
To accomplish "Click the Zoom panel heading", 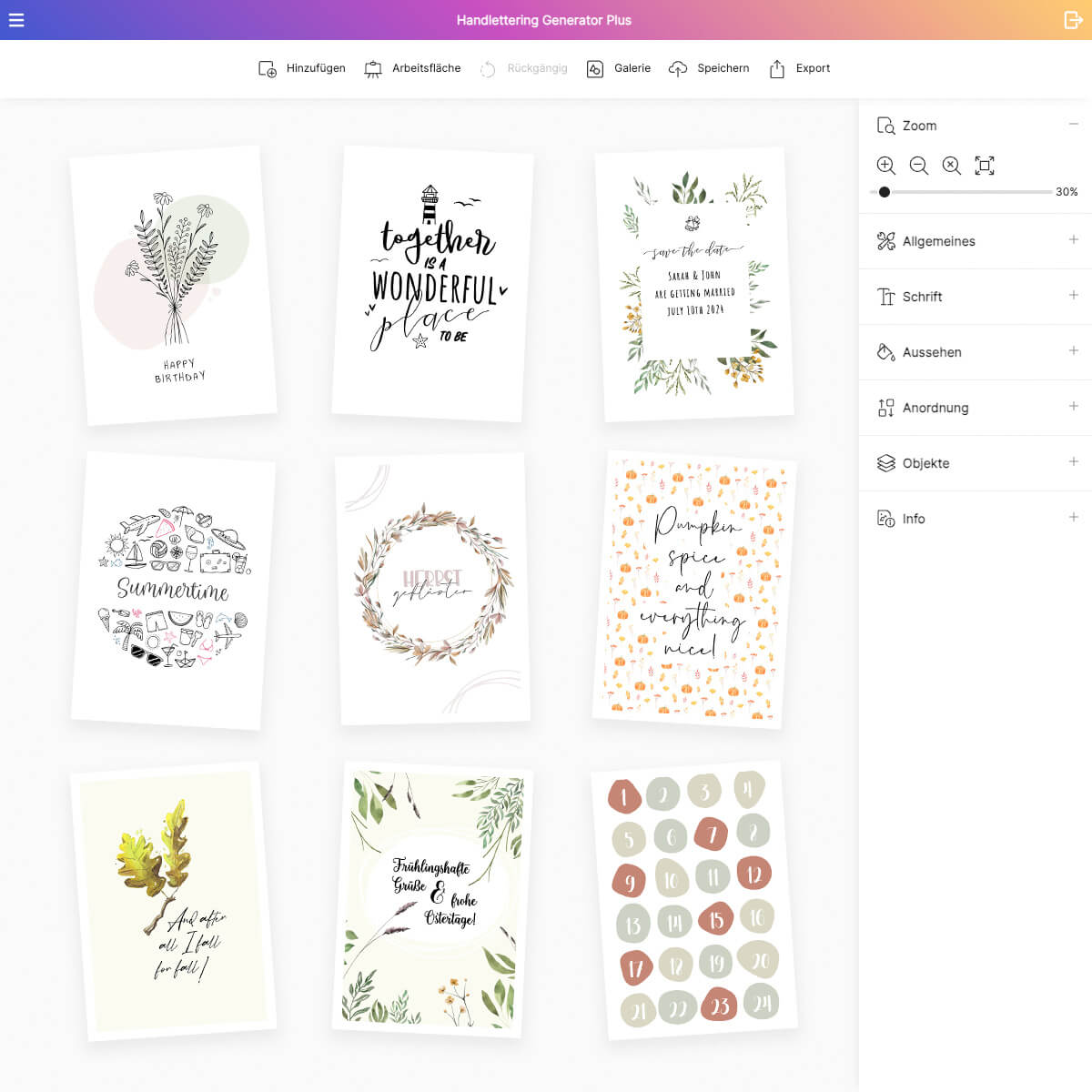I will click(x=919, y=126).
